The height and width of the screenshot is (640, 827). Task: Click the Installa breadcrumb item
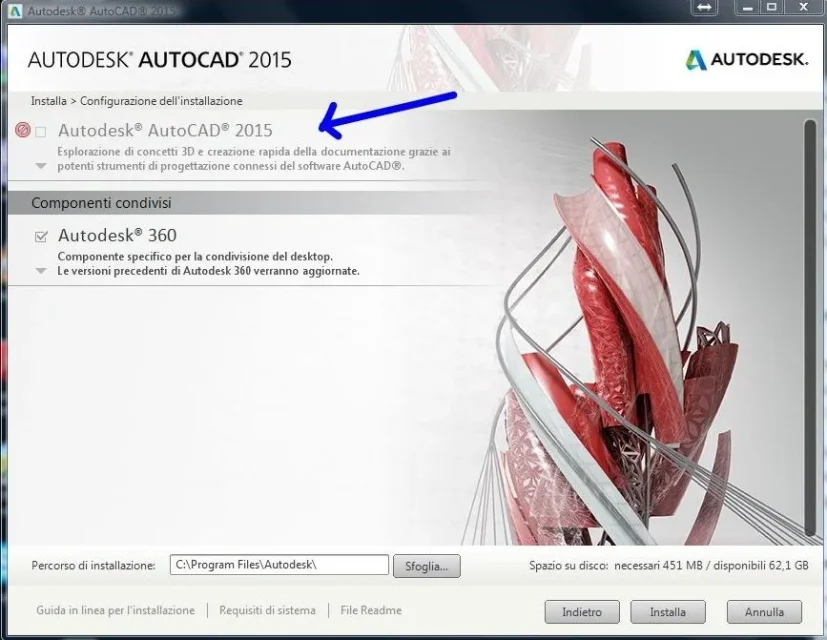[x=49, y=101]
